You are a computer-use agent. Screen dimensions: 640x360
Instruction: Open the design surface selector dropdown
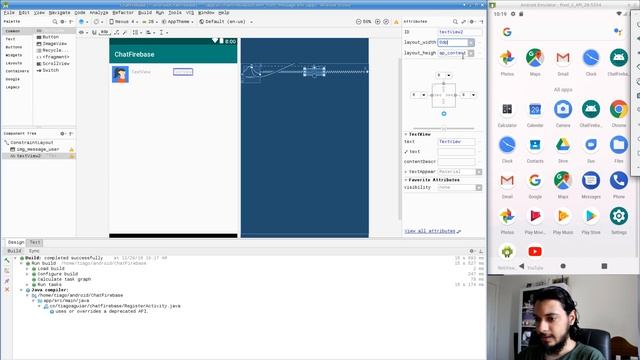[x=83, y=22]
